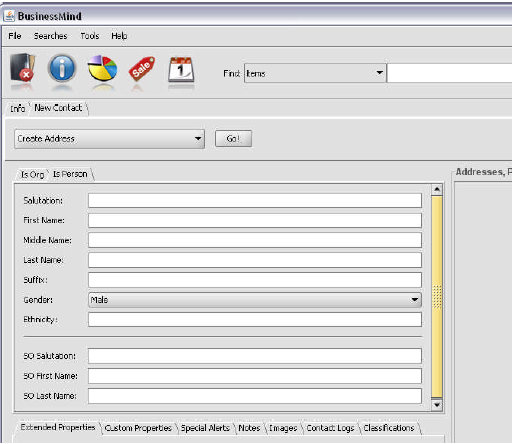Open the pie chart reports icon
Viewport: 513px width, 444px height.
102,68
